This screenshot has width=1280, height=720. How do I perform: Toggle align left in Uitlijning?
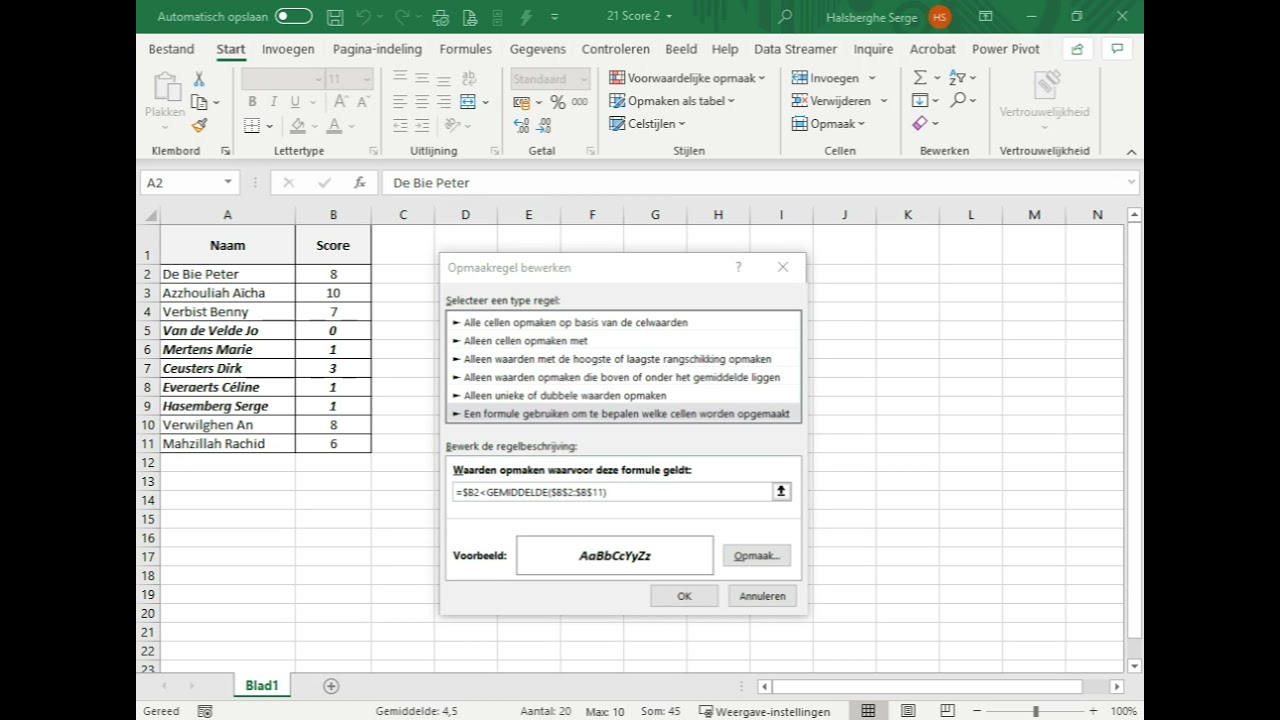pyautogui.click(x=400, y=102)
